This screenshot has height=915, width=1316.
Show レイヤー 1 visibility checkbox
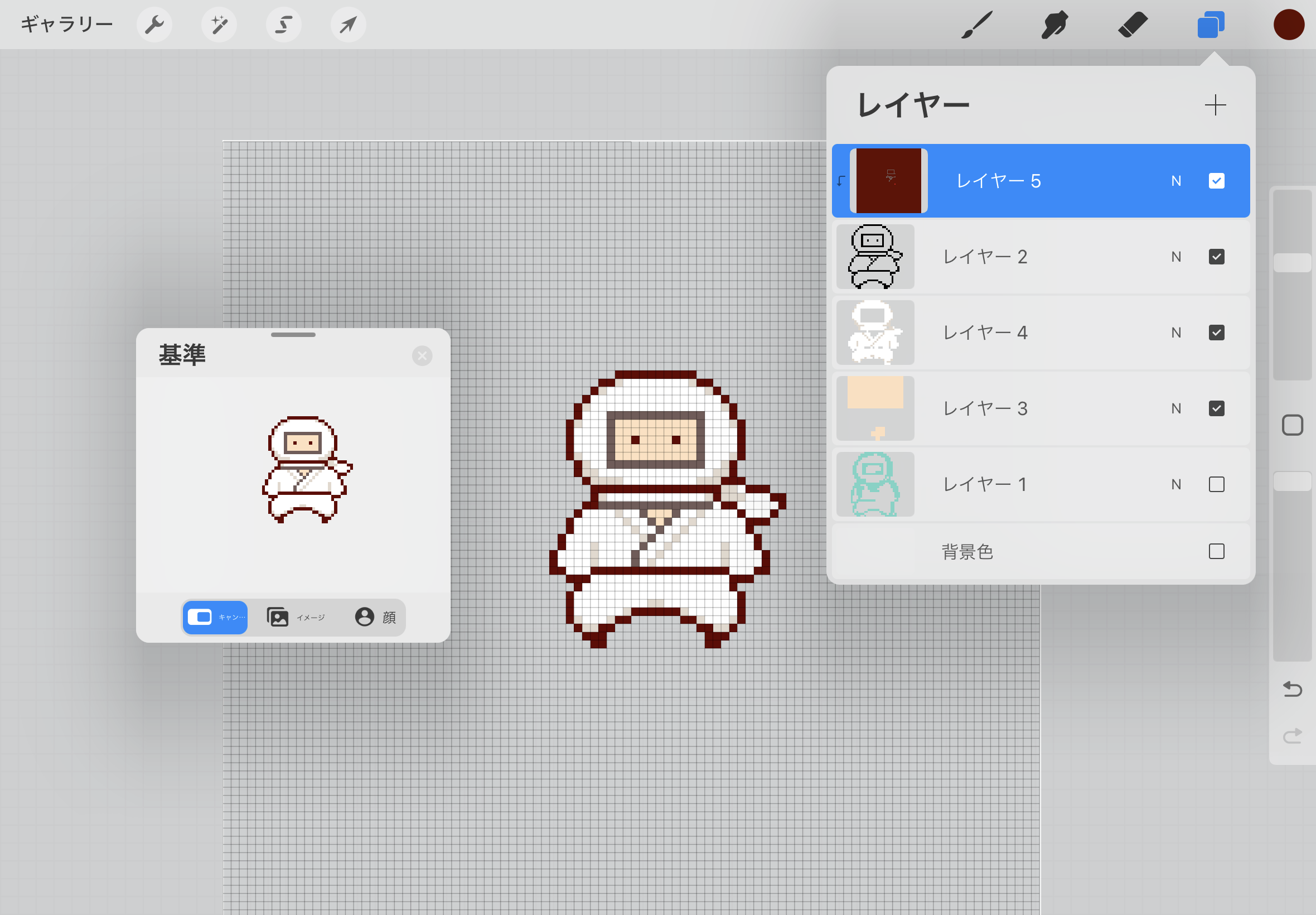click(x=1216, y=484)
